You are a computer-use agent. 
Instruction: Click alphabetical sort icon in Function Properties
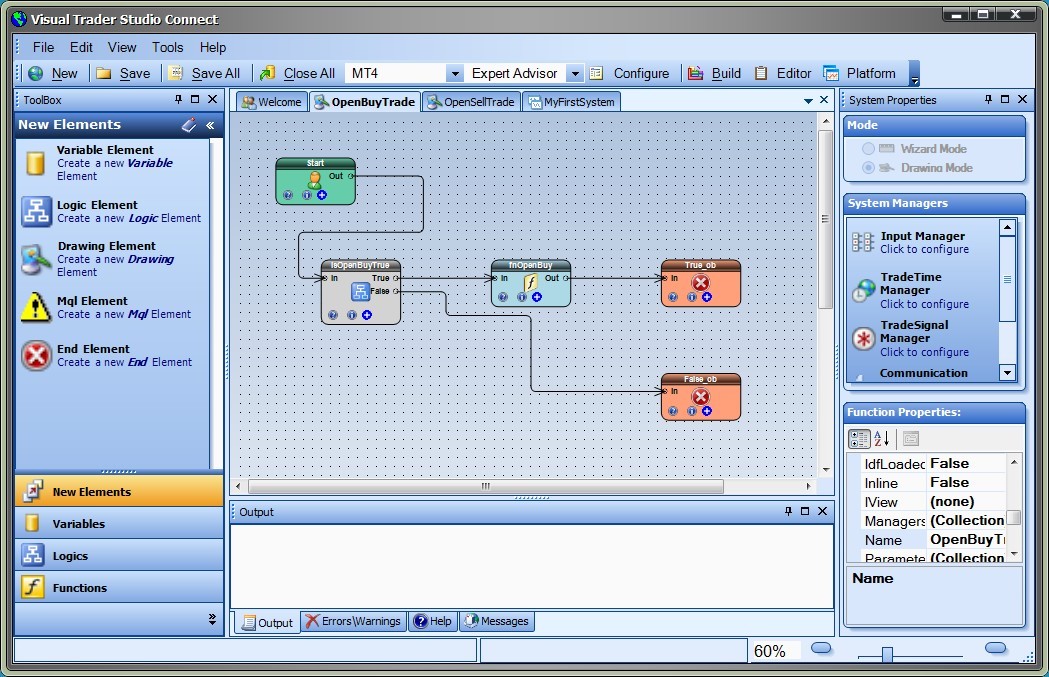[882, 438]
